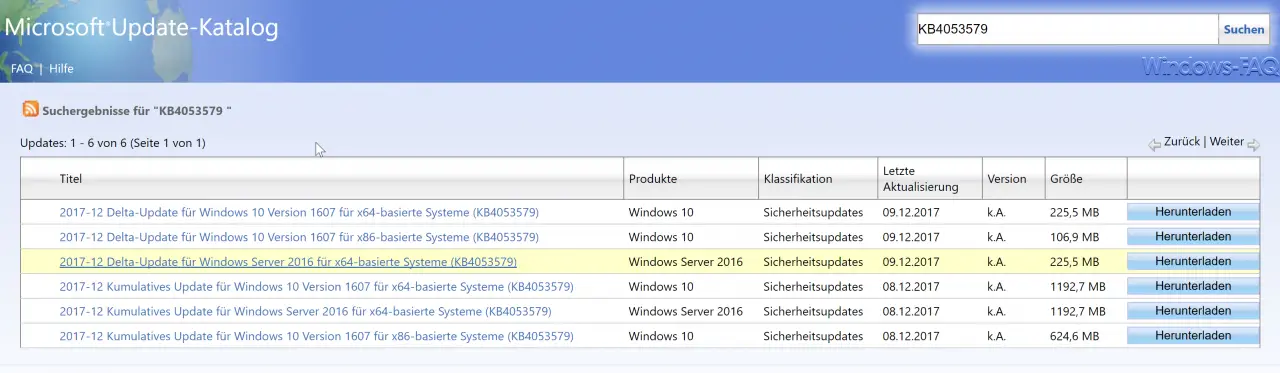Viewport: 1280px width, 373px height.
Task: Click the Zurück pagination link
Action: click(x=1182, y=142)
